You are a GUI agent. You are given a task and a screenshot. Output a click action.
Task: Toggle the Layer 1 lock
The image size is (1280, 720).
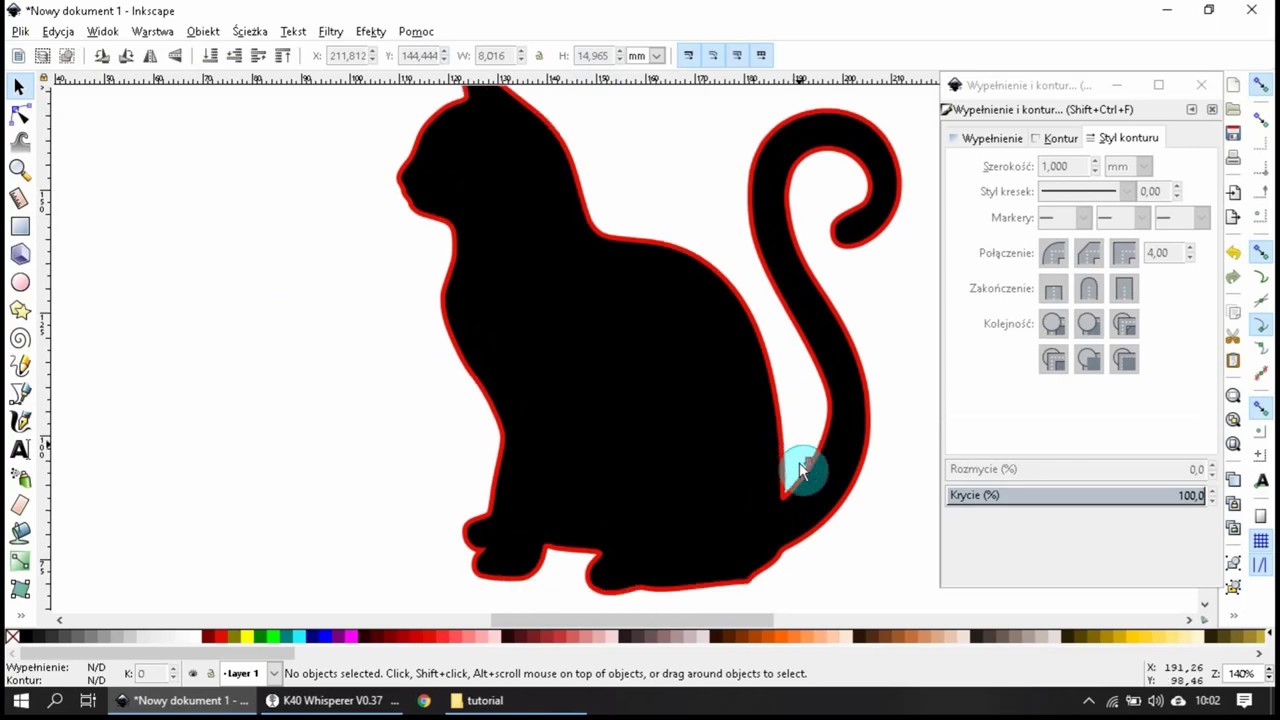point(210,674)
